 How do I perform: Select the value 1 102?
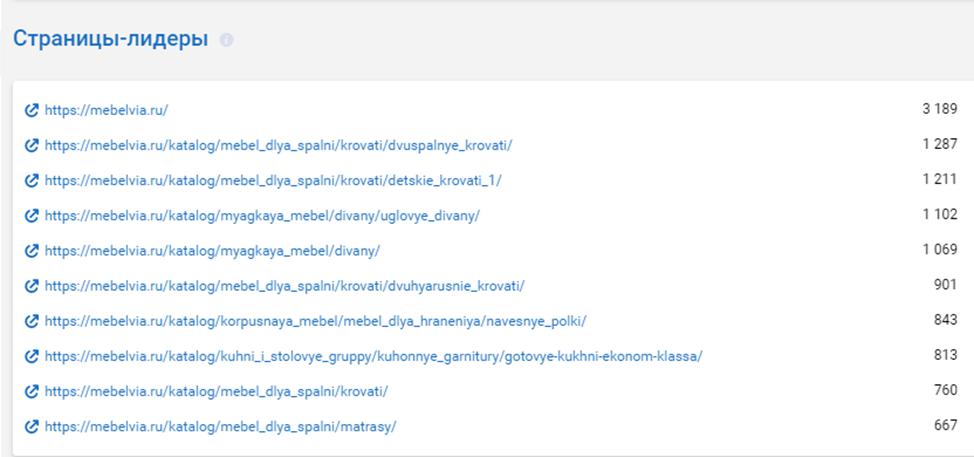click(940, 215)
